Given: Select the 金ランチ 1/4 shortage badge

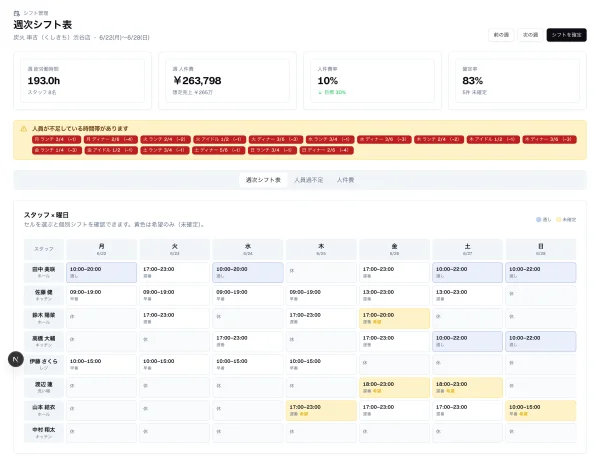Looking at the screenshot, I should [57, 150].
